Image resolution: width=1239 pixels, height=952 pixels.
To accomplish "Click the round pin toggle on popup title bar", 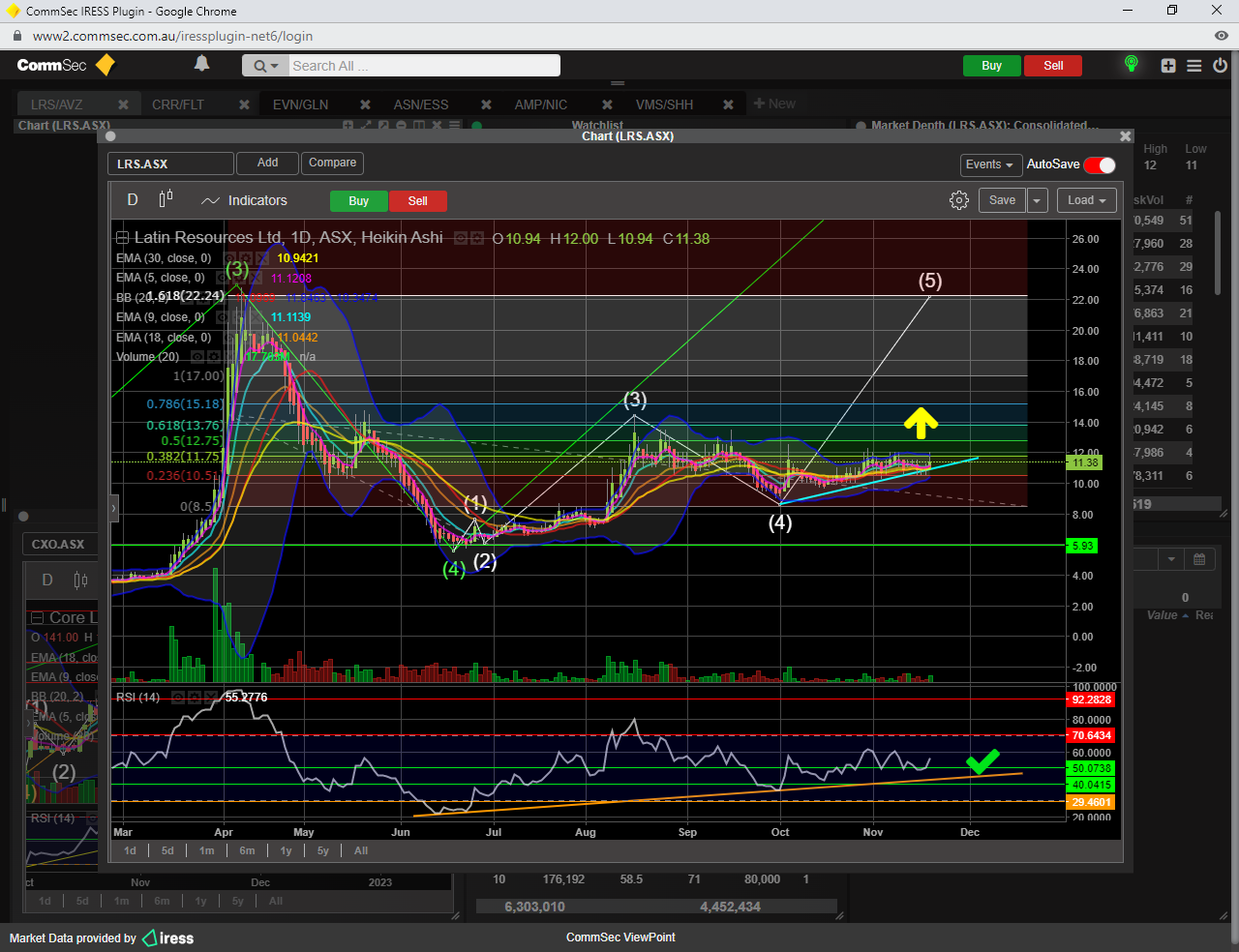I will pyautogui.click(x=110, y=136).
